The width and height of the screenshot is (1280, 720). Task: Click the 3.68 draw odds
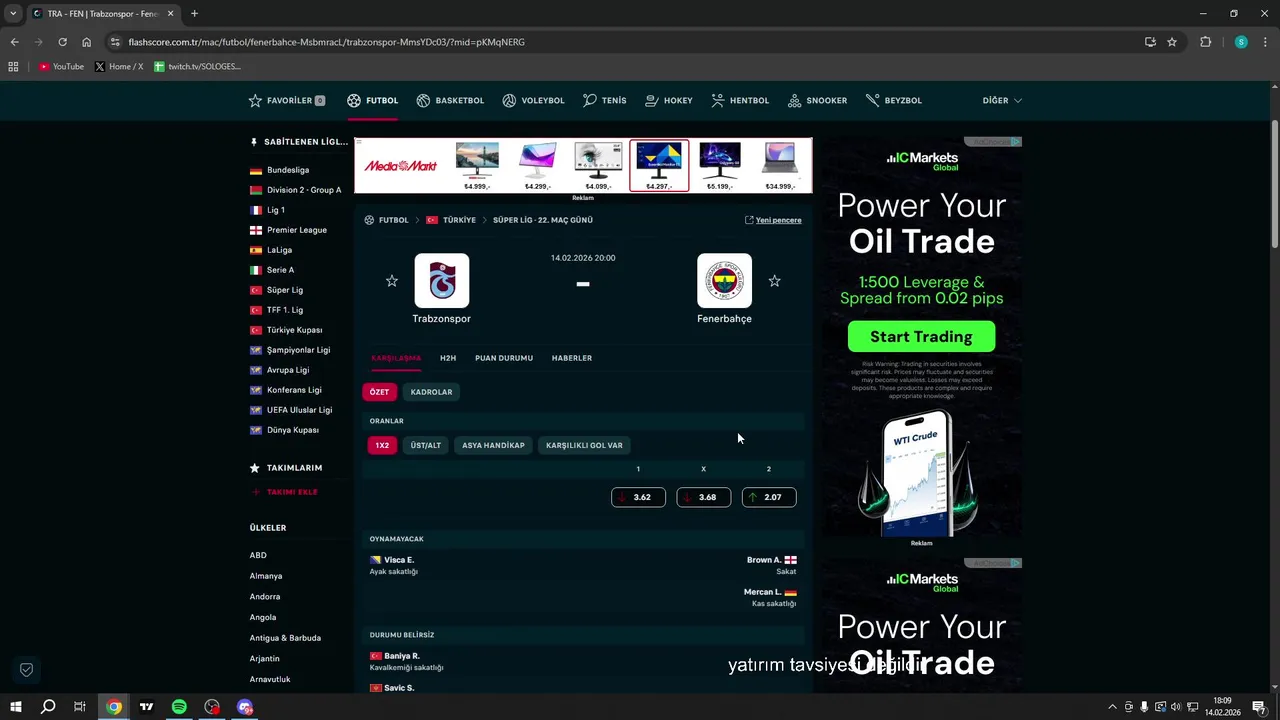703,497
